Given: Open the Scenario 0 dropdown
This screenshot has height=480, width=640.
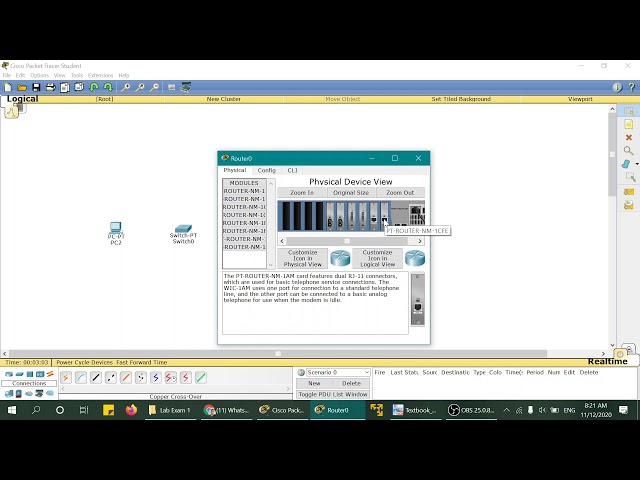Looking at the screenshot, I should click(338, 372).
